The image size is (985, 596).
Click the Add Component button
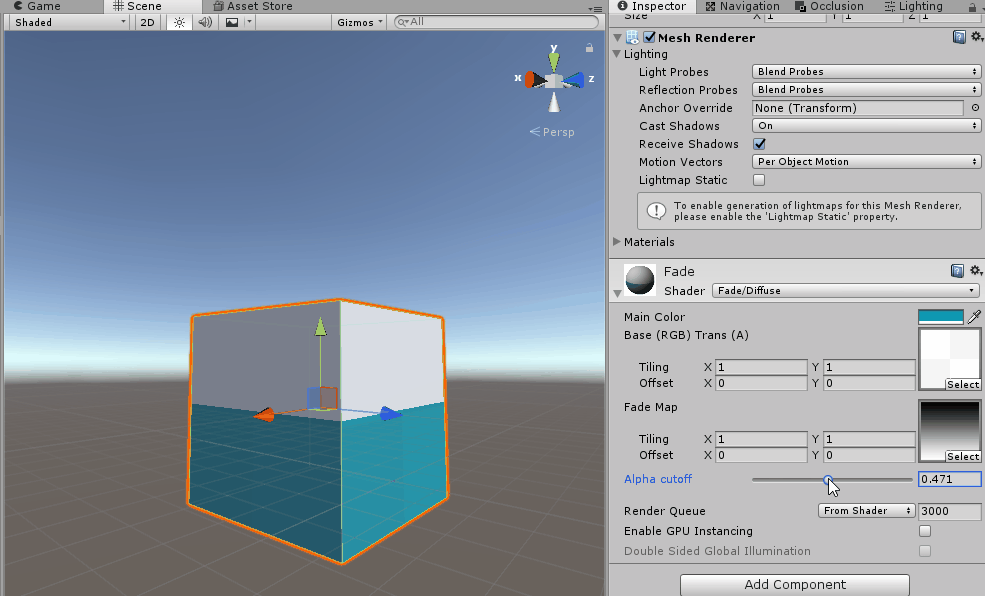point(794,584)
